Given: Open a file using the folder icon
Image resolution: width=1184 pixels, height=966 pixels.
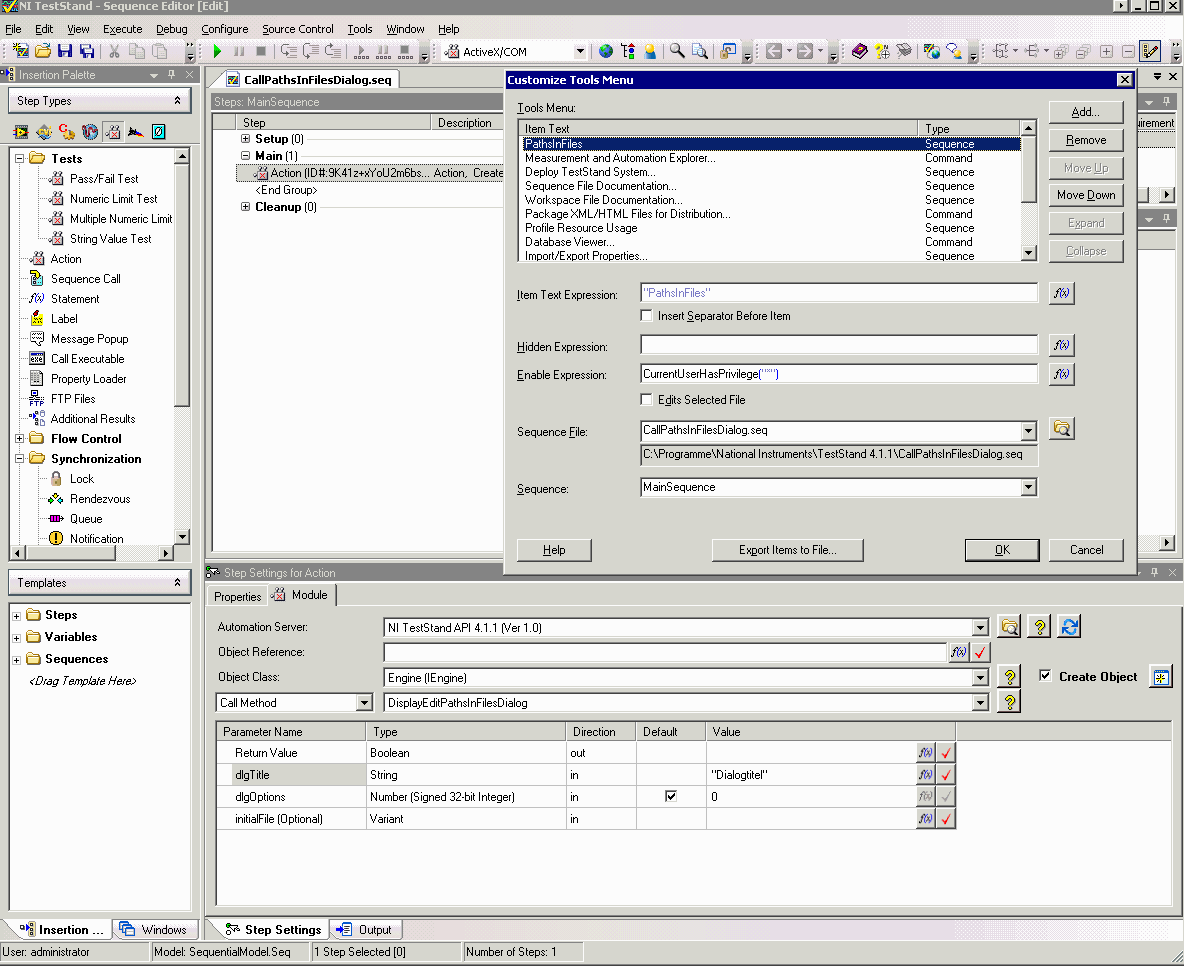Looking at the screenshot, I should [x=43, y=51].
